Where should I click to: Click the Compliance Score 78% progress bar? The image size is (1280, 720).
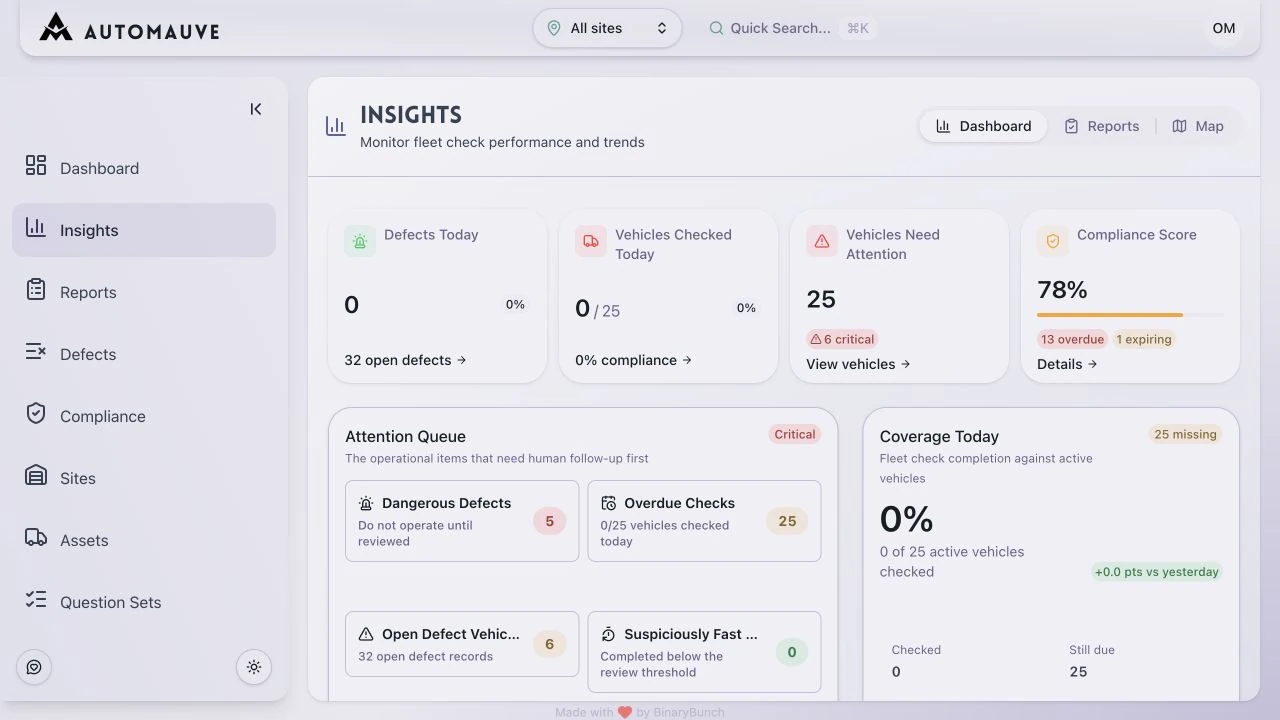click(1130, 315)
